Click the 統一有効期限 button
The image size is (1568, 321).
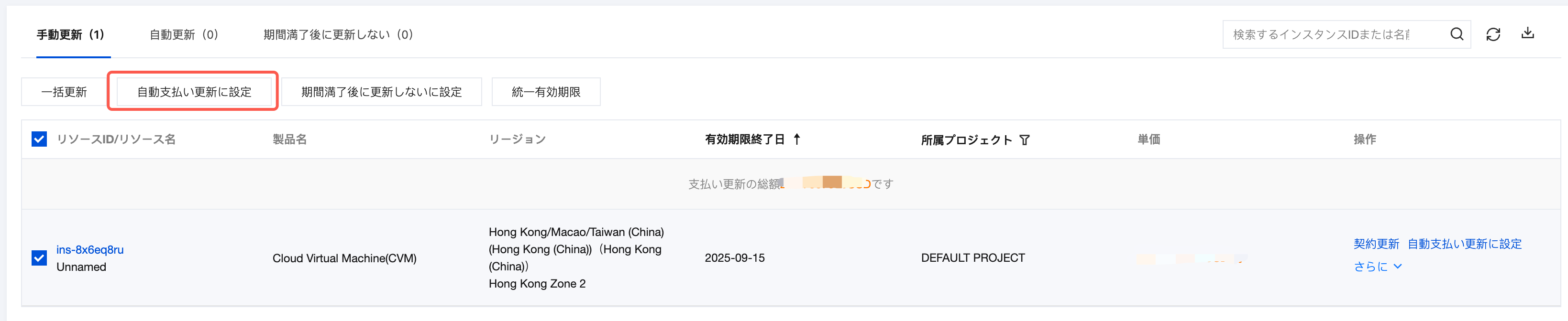[x=545, y=92]
